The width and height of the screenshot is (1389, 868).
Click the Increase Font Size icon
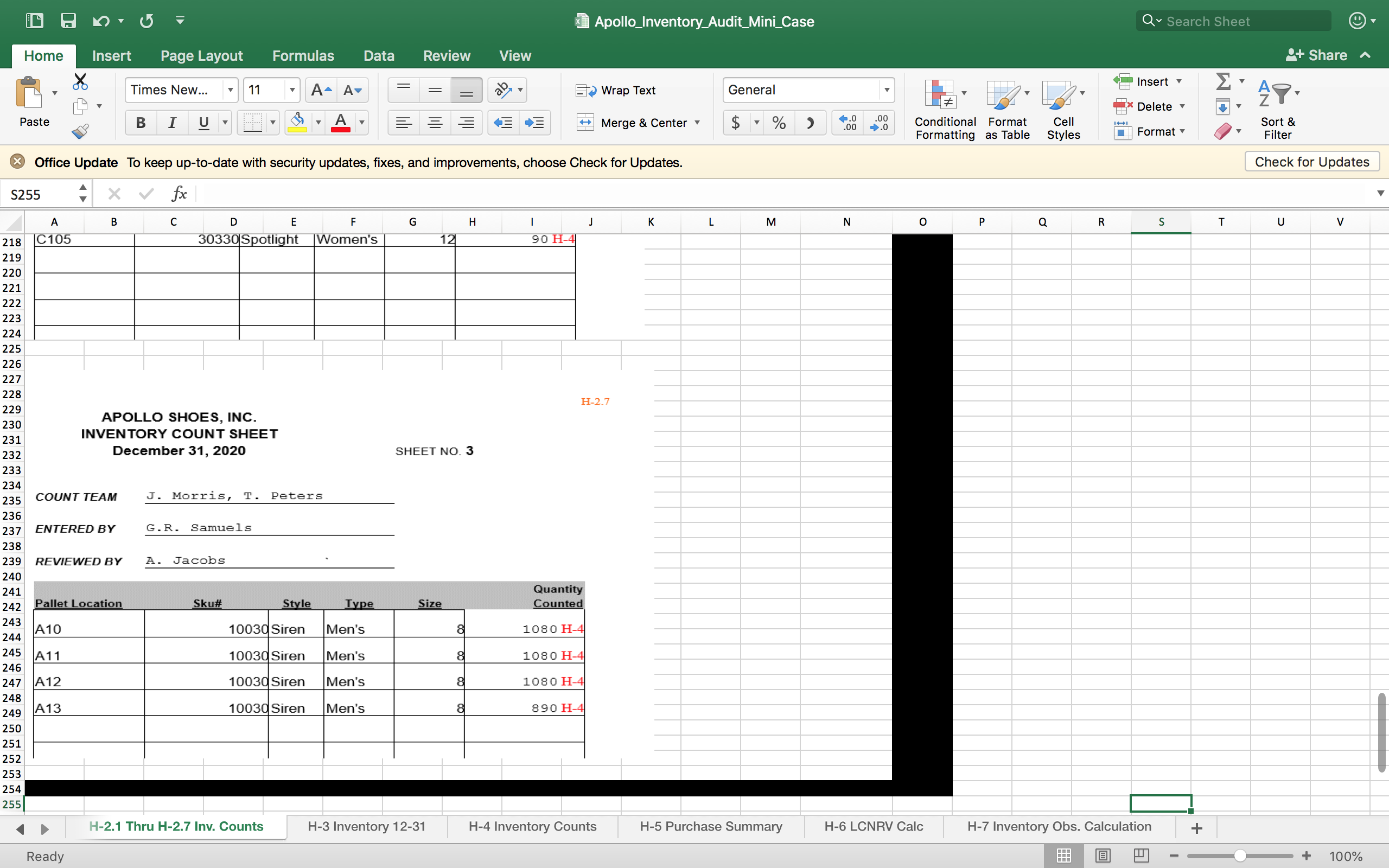point(320,90)
